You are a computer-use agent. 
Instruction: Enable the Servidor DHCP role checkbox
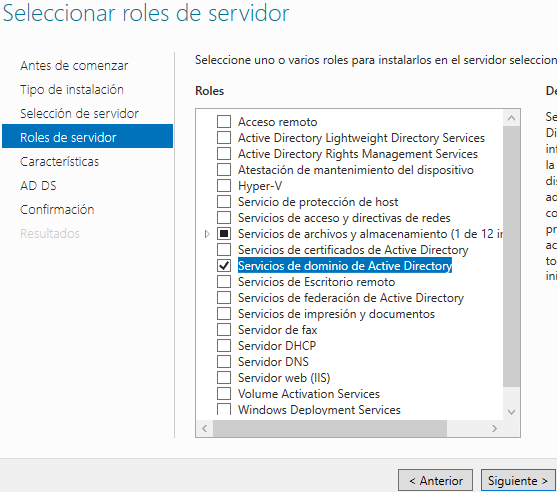click(x=224, y=345)
